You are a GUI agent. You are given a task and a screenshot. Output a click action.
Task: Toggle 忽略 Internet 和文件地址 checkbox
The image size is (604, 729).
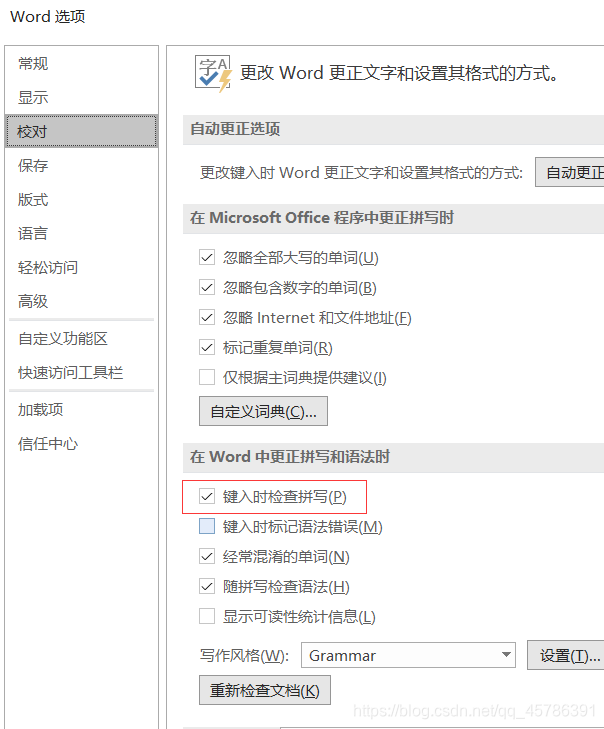click(x=207, y=318)
